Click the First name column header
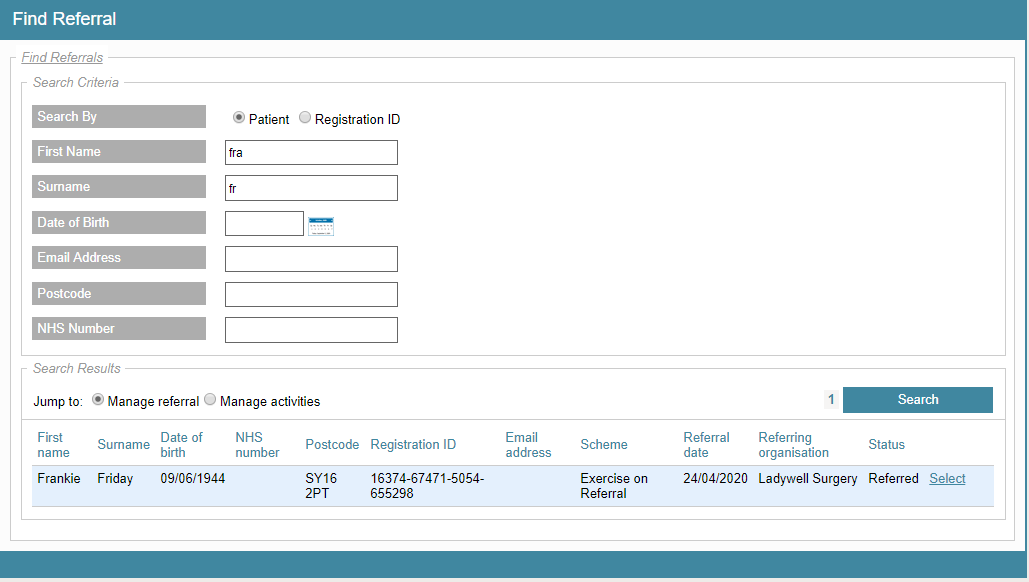 coord(53,445)
